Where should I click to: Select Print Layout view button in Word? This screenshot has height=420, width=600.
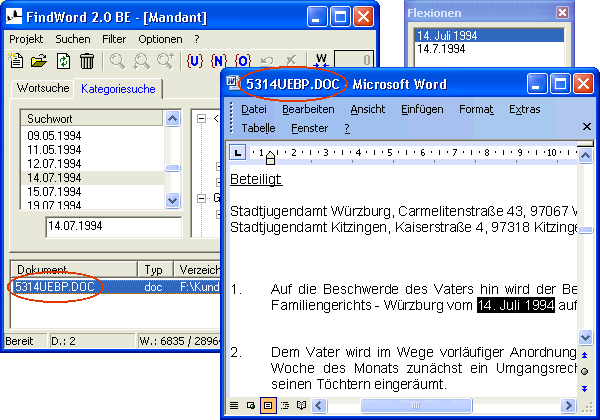coord(268,405)
